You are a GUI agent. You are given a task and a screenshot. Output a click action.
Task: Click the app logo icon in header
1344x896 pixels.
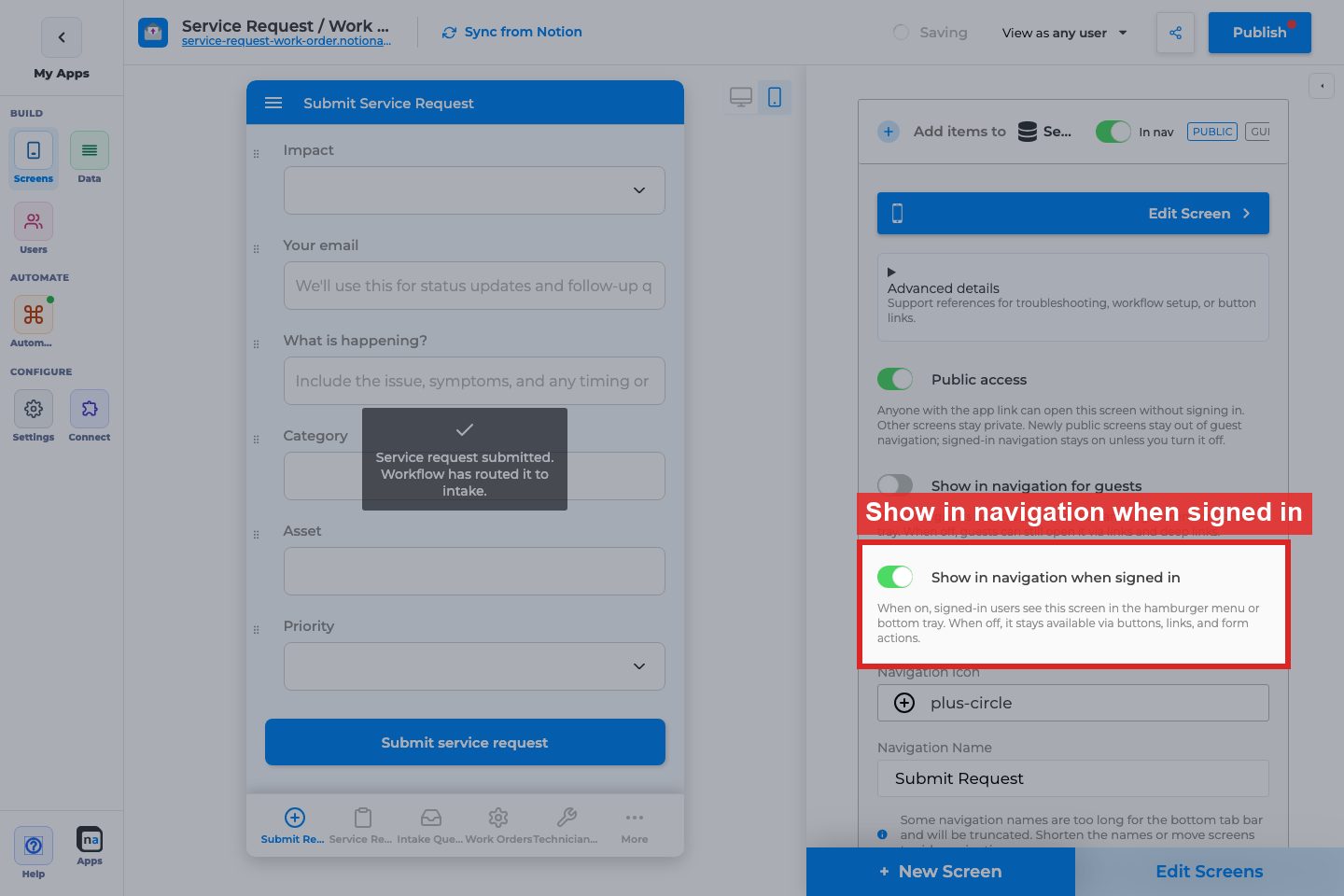[153, 33]
